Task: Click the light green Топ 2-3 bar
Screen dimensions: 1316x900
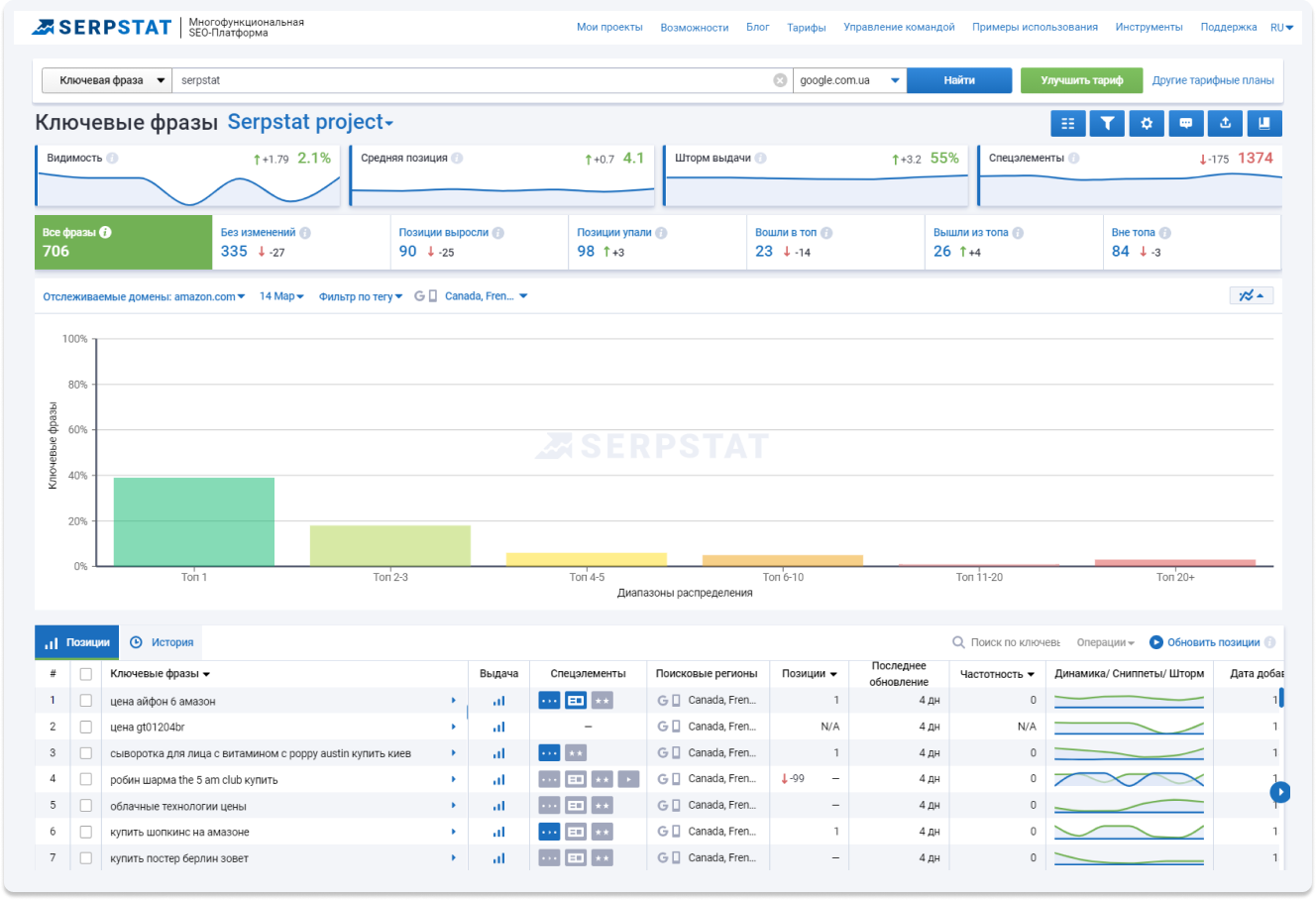Action: click(390, 545)
